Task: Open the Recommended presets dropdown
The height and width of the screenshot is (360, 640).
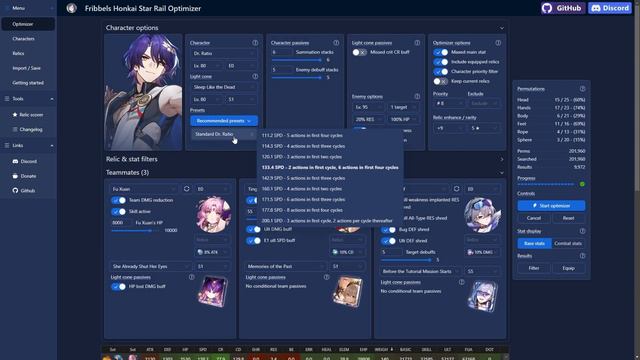Action: pyautogui.click(x=224, y=121)
